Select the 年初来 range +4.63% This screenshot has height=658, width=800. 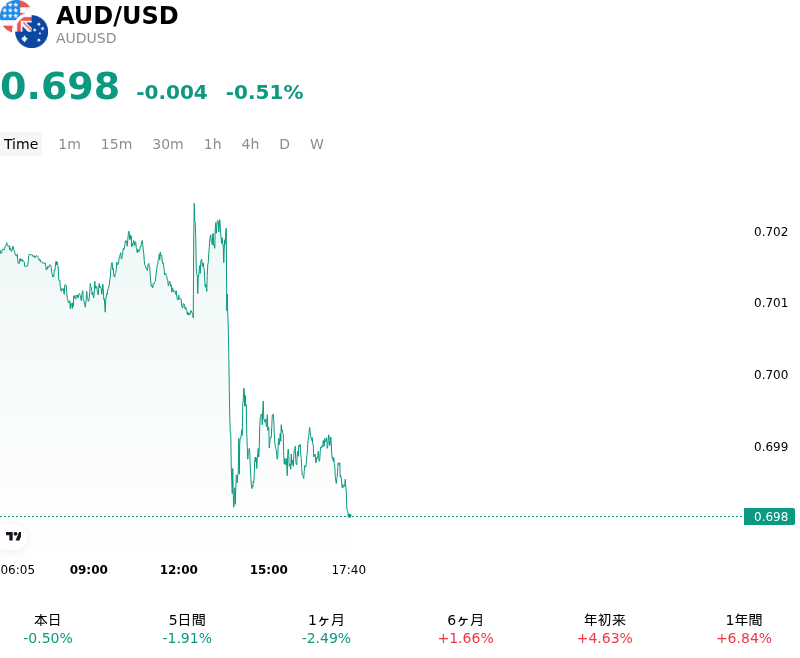tap(605, 629)
